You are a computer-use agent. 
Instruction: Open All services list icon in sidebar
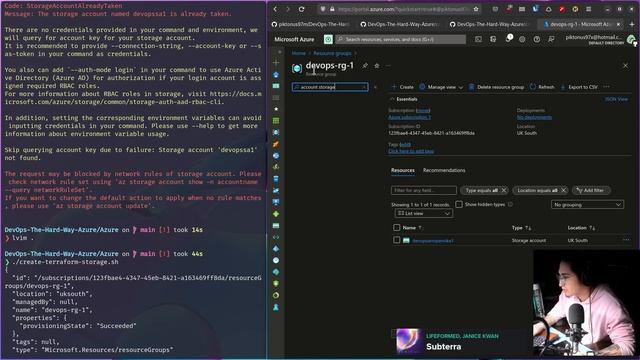(276, 98)
